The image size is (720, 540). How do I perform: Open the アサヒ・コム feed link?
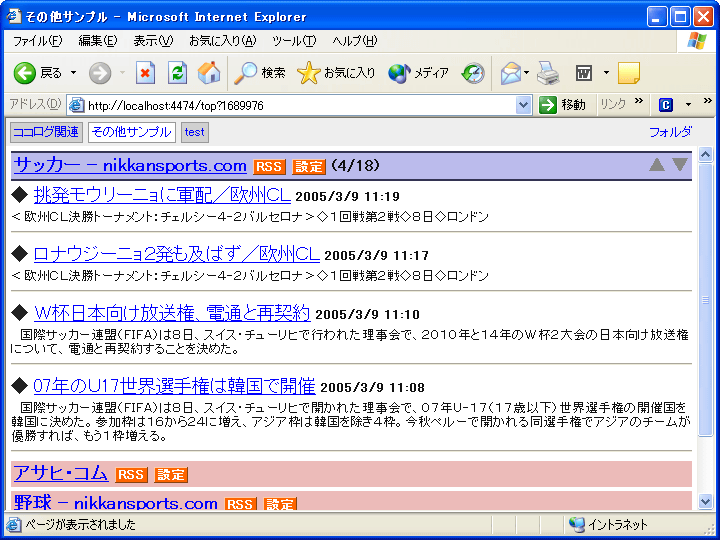tap(61, 473)
